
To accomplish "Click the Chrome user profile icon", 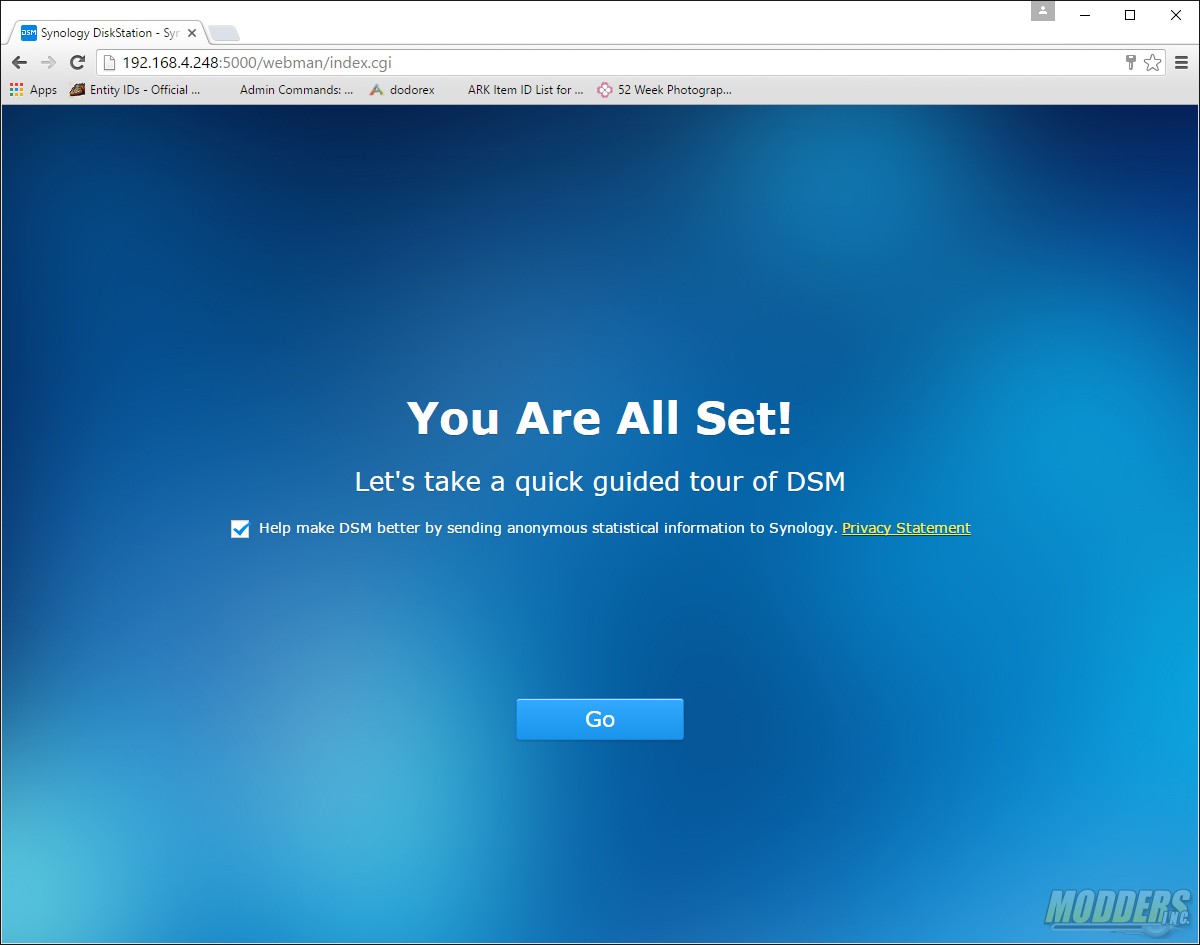I will [1043, 11].
